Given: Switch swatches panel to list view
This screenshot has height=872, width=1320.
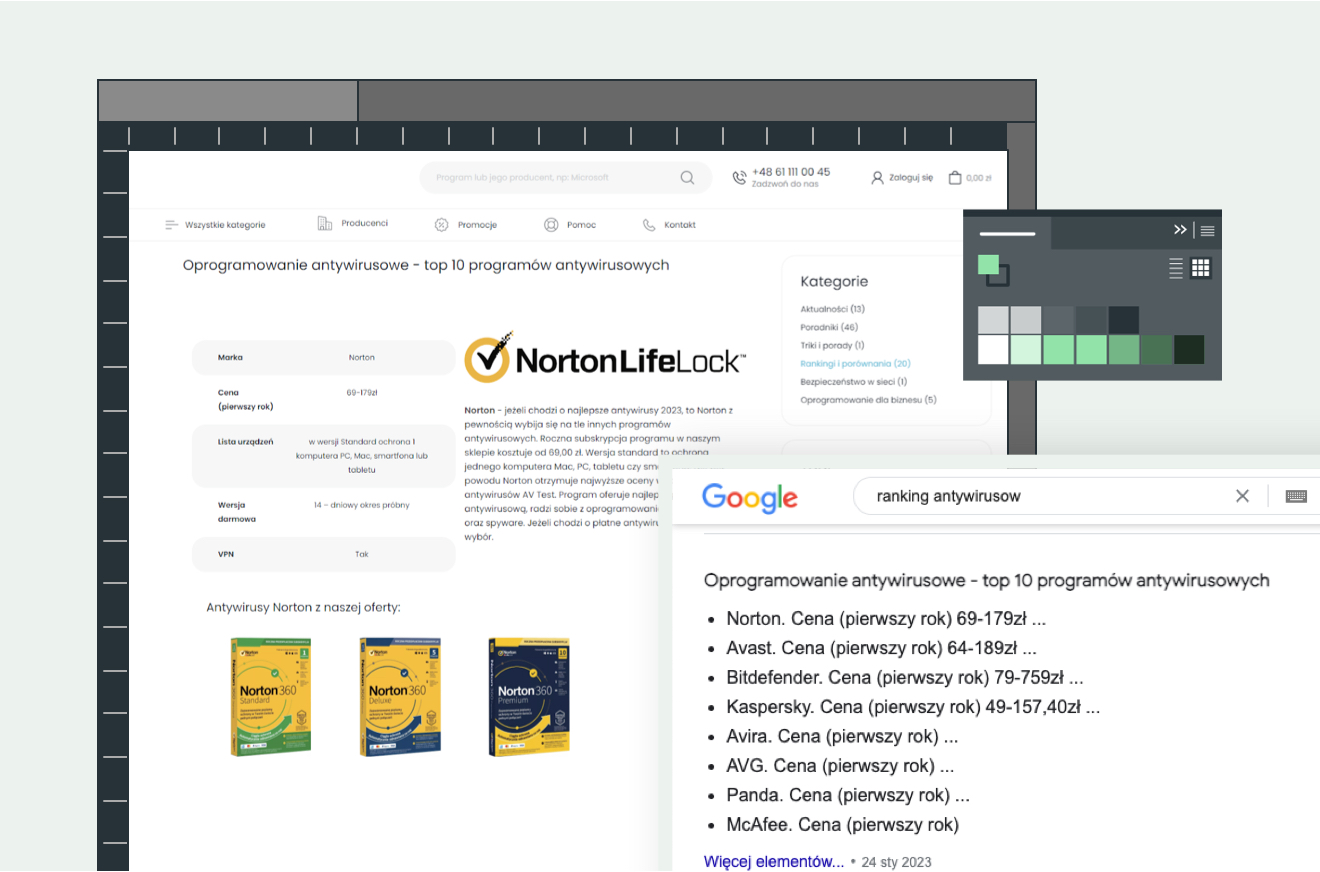Looking at the screenshot, I should click(1176, 267).
